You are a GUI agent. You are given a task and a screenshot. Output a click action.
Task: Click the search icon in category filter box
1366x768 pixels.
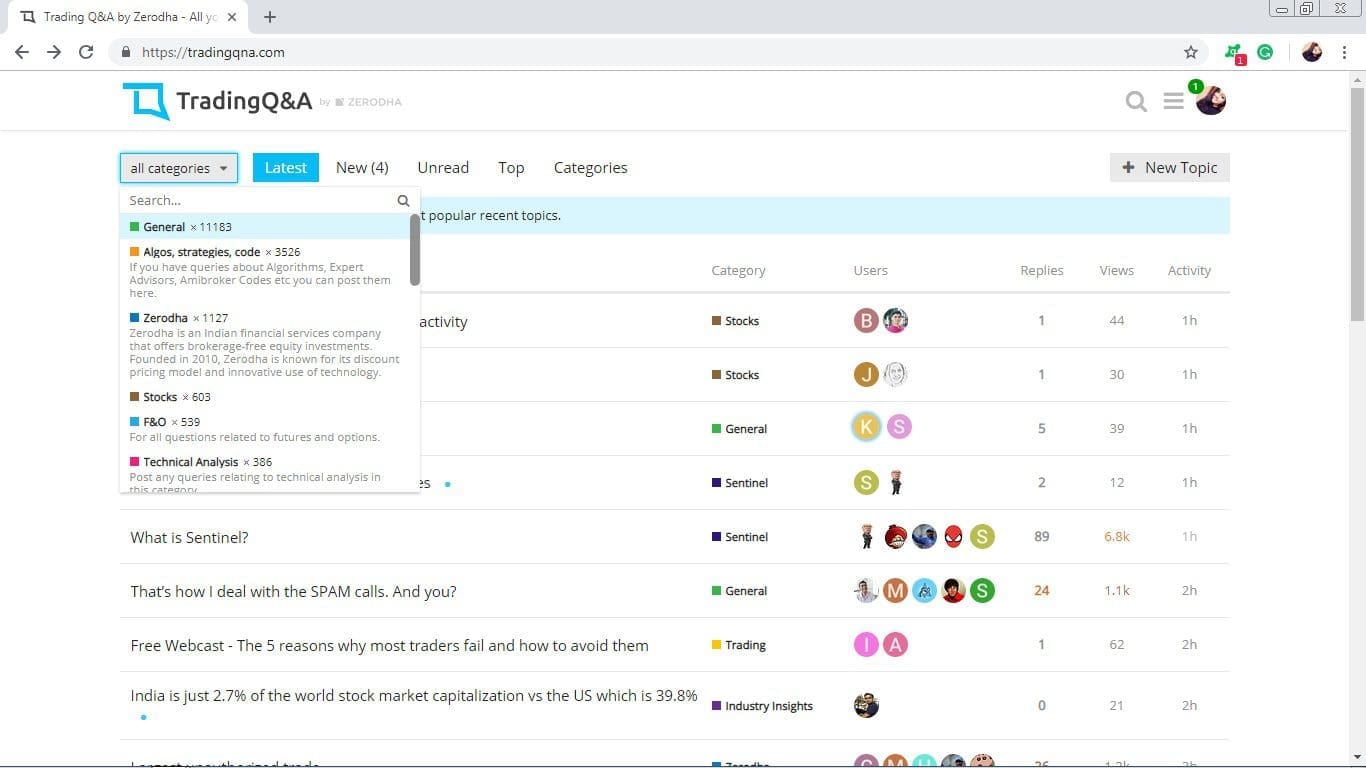403,200
